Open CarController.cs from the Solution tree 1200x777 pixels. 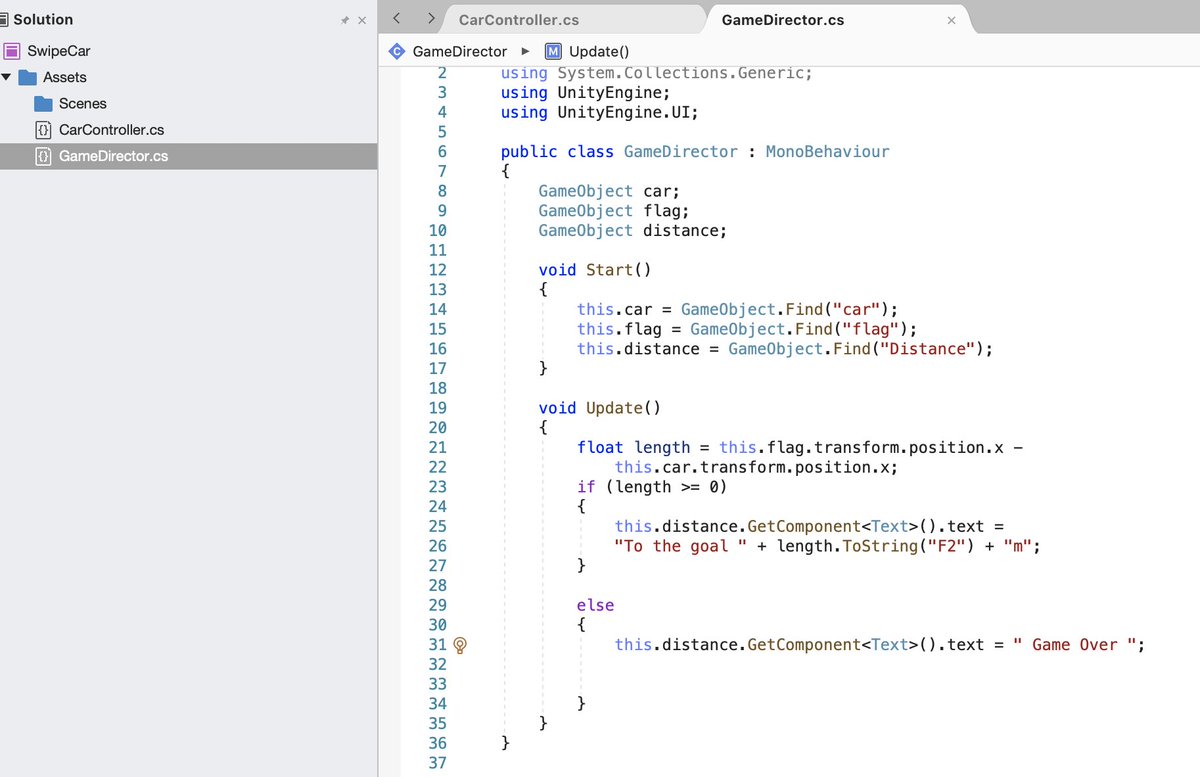pos(112,130)
